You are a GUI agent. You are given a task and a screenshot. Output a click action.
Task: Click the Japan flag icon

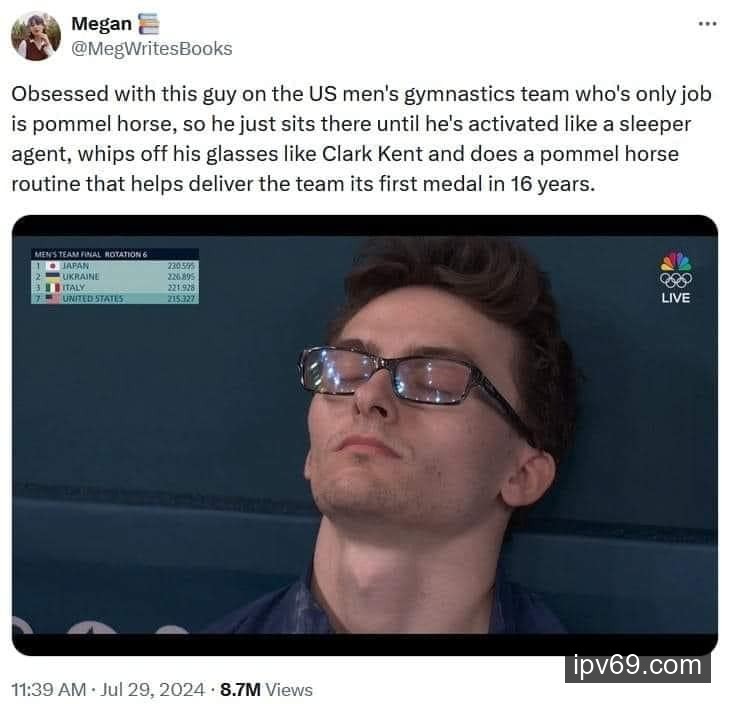[x=53, y=266]
